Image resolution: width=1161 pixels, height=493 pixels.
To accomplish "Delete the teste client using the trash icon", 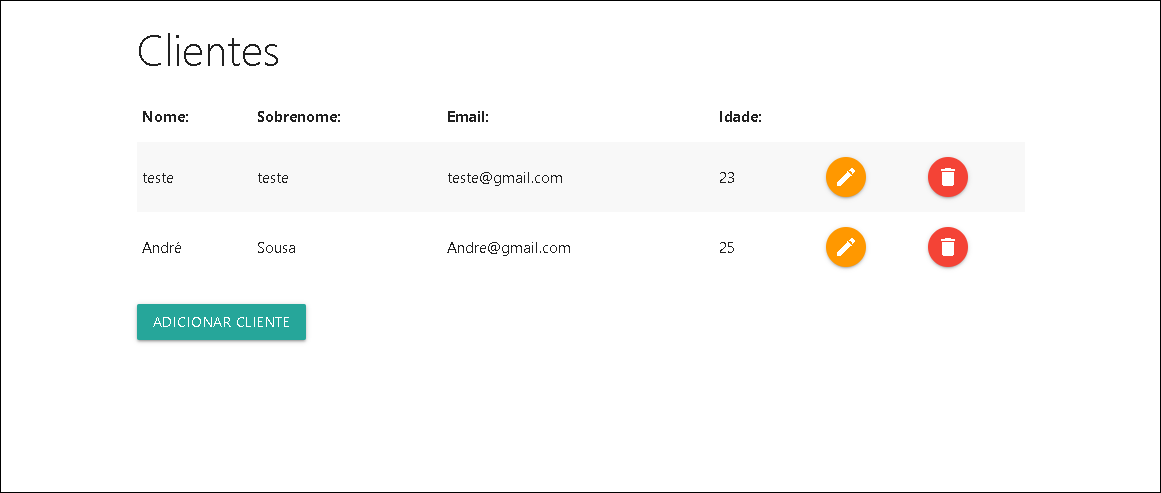I will point(948,177).
